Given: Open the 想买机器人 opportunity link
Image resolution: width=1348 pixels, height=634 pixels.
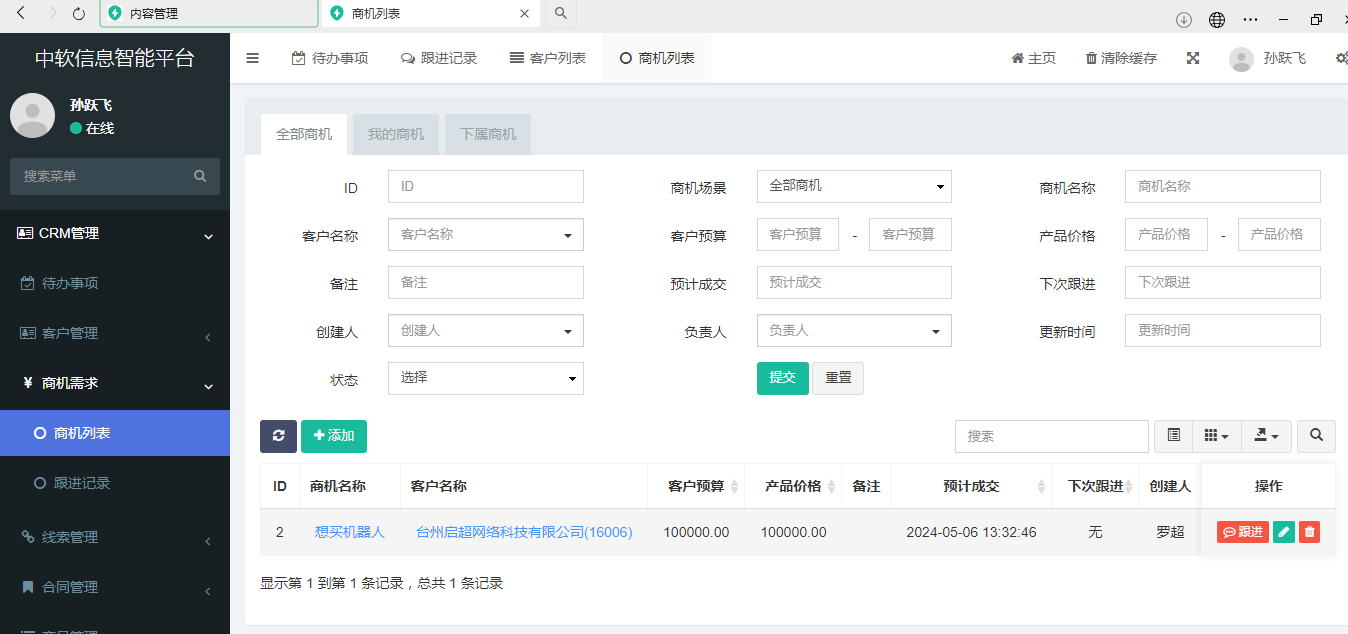Looking at the screenshot, I should [349, 532].
